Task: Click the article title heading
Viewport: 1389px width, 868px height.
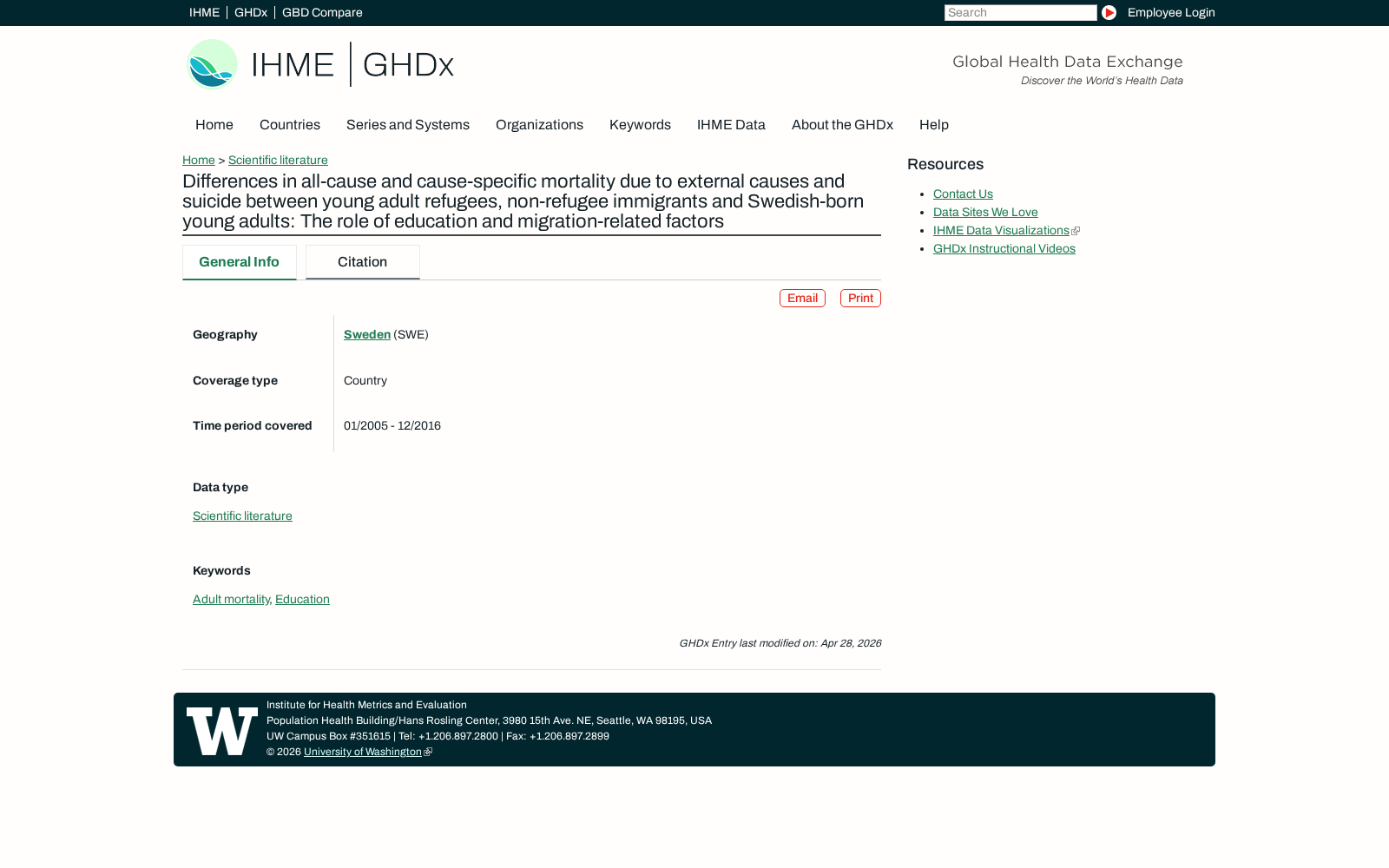Action: click(523, 201)
